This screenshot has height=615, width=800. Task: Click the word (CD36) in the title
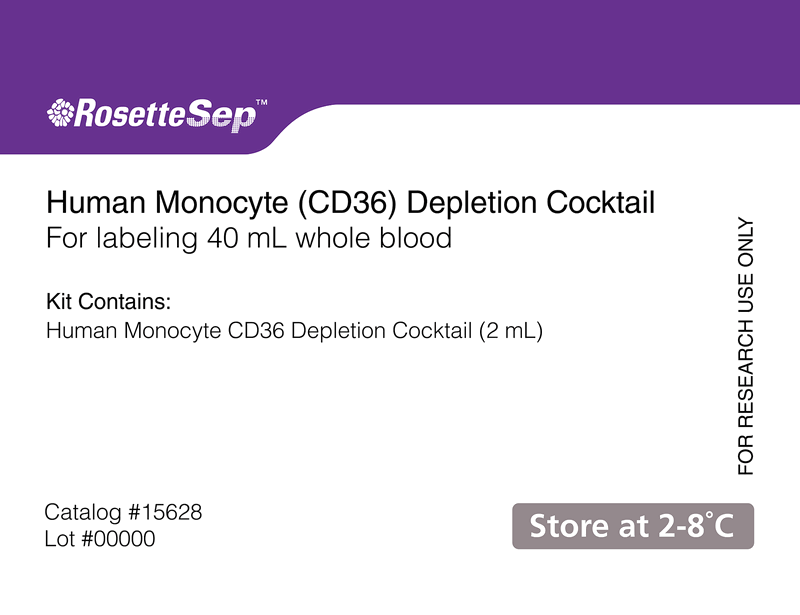[x=347, y=203]
